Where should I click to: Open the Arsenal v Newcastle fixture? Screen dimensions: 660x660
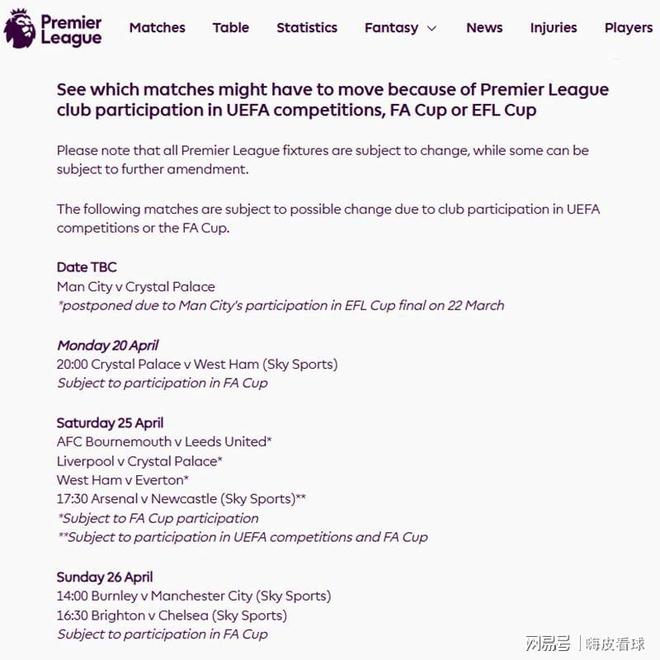pos(181,499)
